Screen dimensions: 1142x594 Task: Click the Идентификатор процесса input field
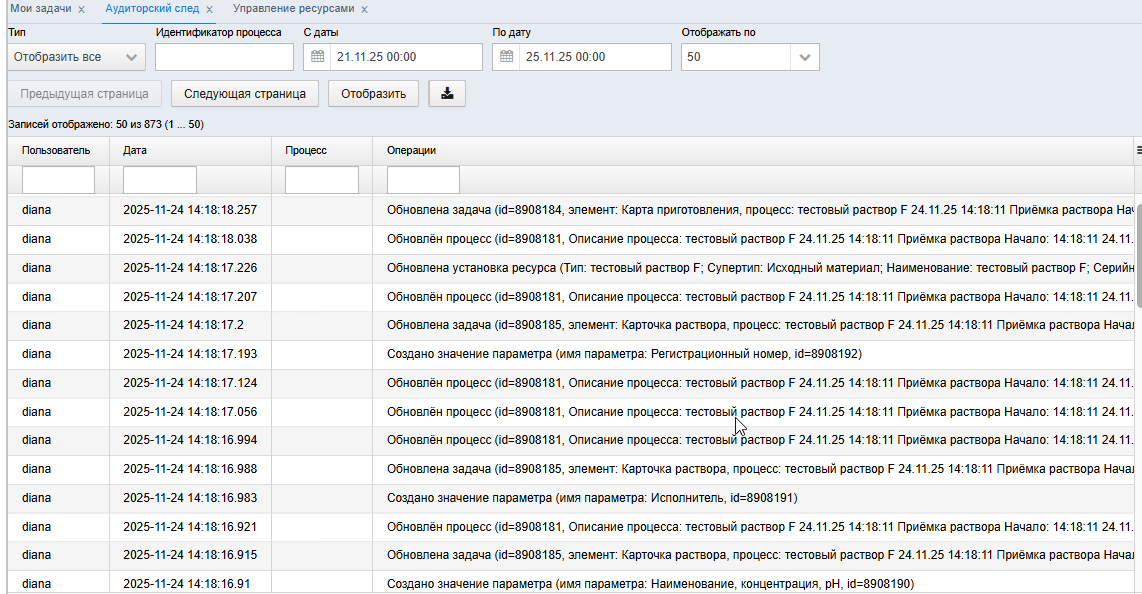point(224,58)
